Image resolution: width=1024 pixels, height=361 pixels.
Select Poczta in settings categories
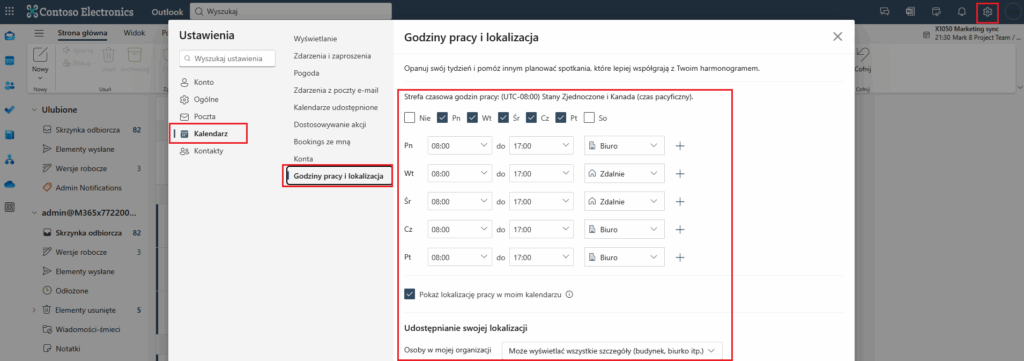(204, 116)
